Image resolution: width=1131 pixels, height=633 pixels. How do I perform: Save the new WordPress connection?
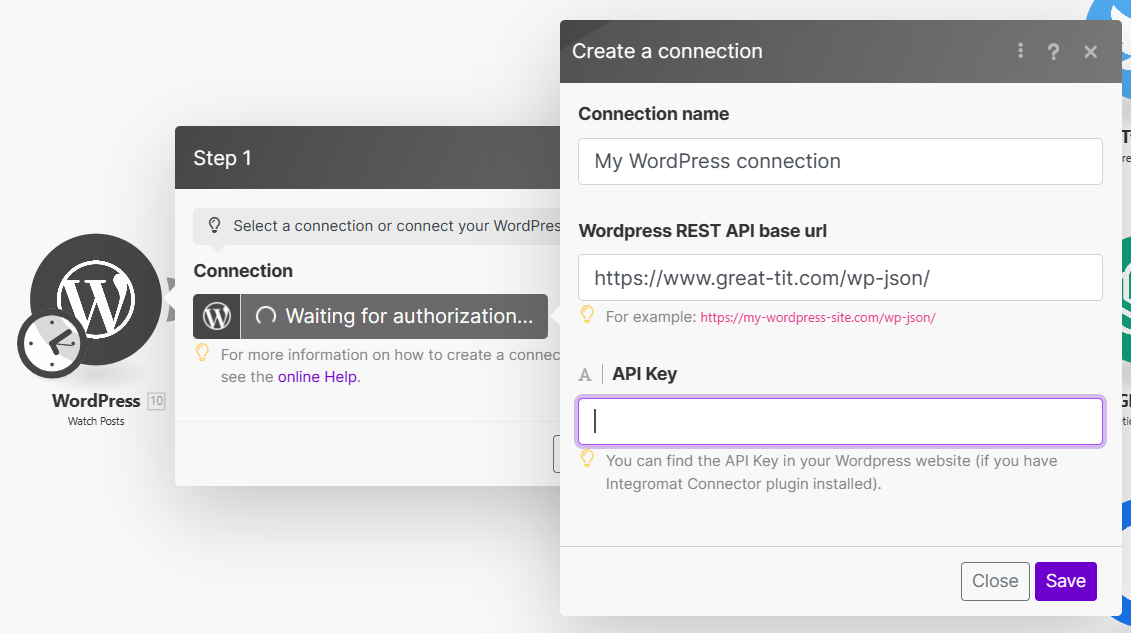[x=1065, y=581]
